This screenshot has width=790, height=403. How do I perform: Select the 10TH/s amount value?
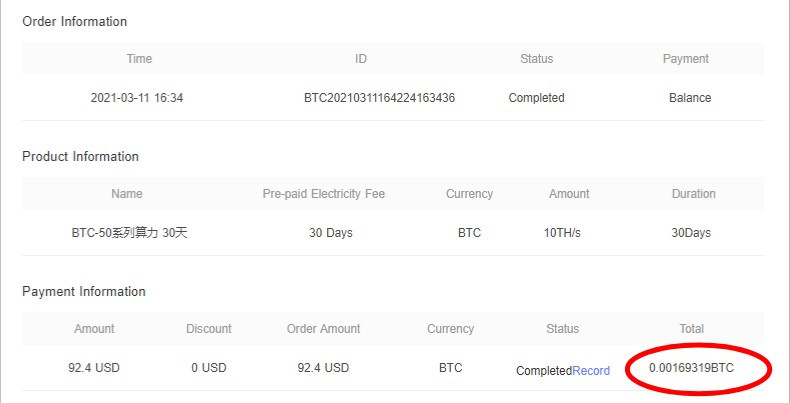pos(562,233)
